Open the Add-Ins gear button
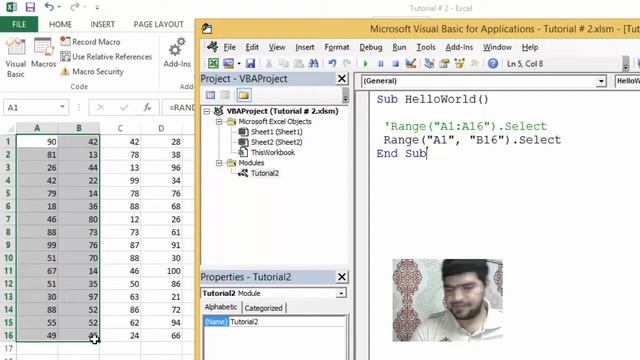The height and width of the screenshot is (360, 640). pyautogui.click(x=177, y=52)
